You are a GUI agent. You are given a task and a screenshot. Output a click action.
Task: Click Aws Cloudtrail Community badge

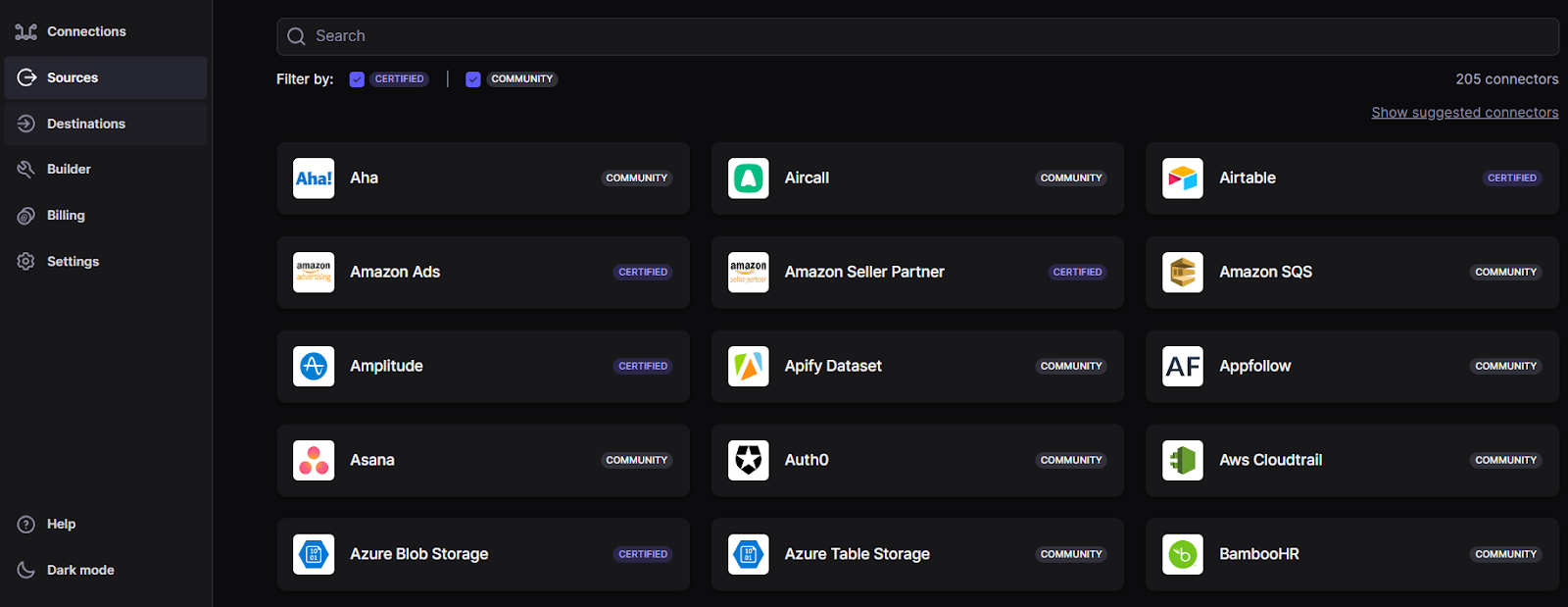tap(1506, 460)
